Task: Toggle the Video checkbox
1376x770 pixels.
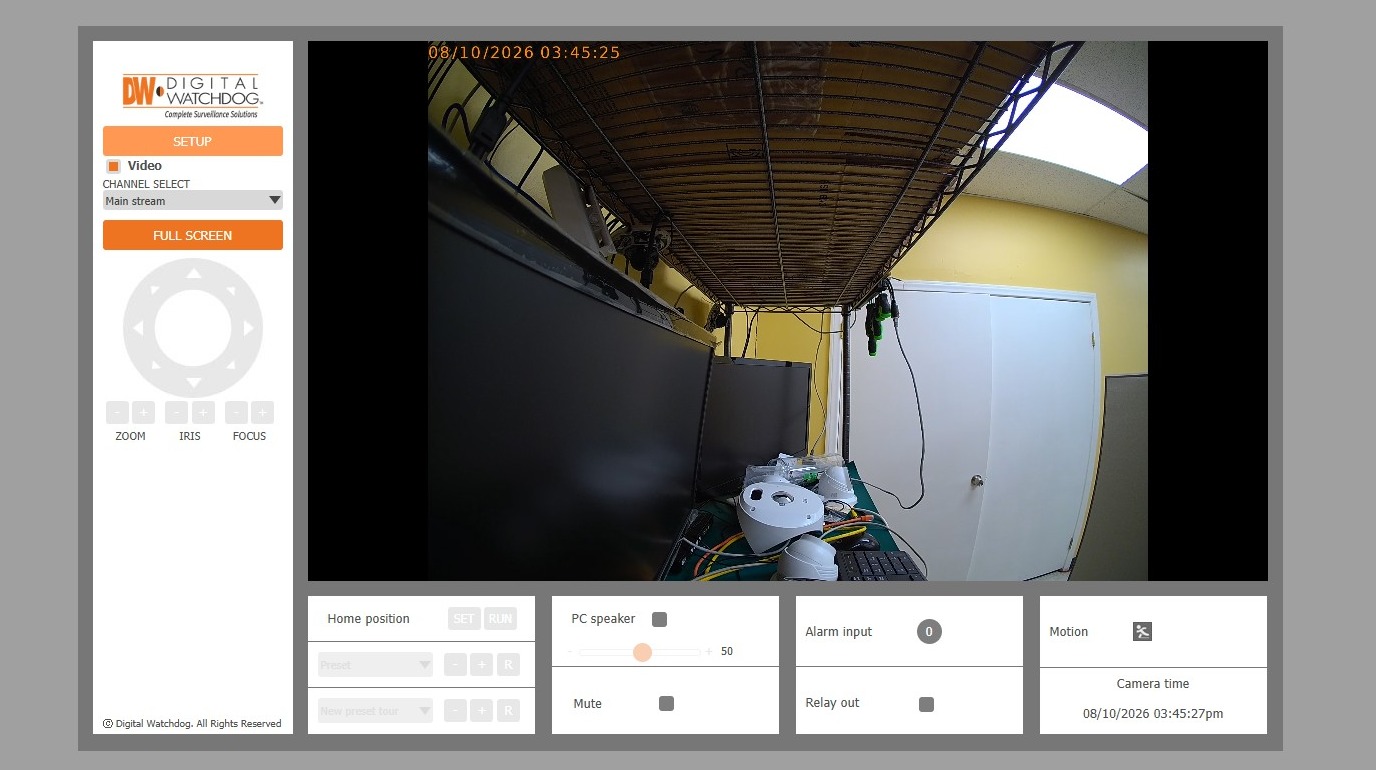Action: (113, 166)
